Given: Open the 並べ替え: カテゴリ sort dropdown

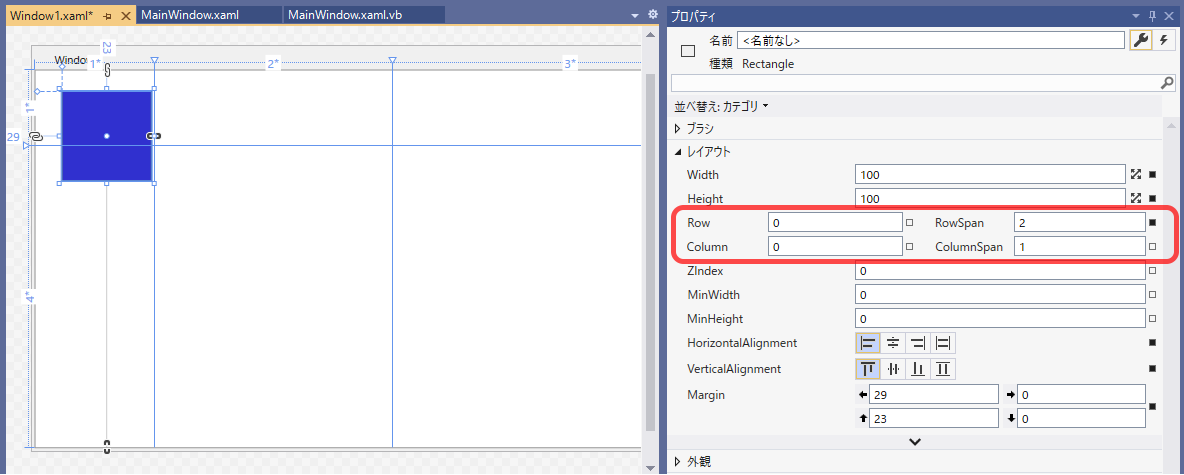Looking at the screenshot, I should [x=721, y=106].
